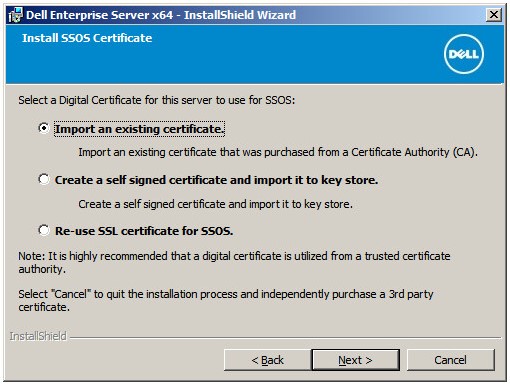Screen dimensions: 510x387
Task: Click the text starting 'Select a Digital Certificate'
Action: click(157, 100)
